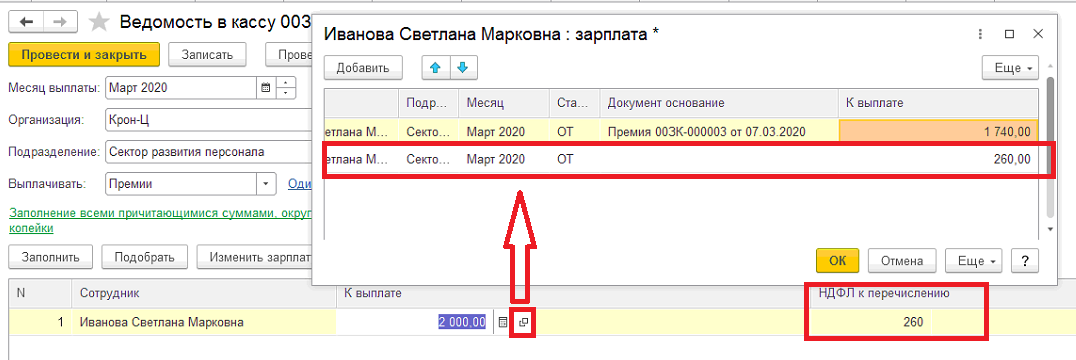Screen dimensions: 1076x360
Task: Click the Подобрать button
Action: 145,257
